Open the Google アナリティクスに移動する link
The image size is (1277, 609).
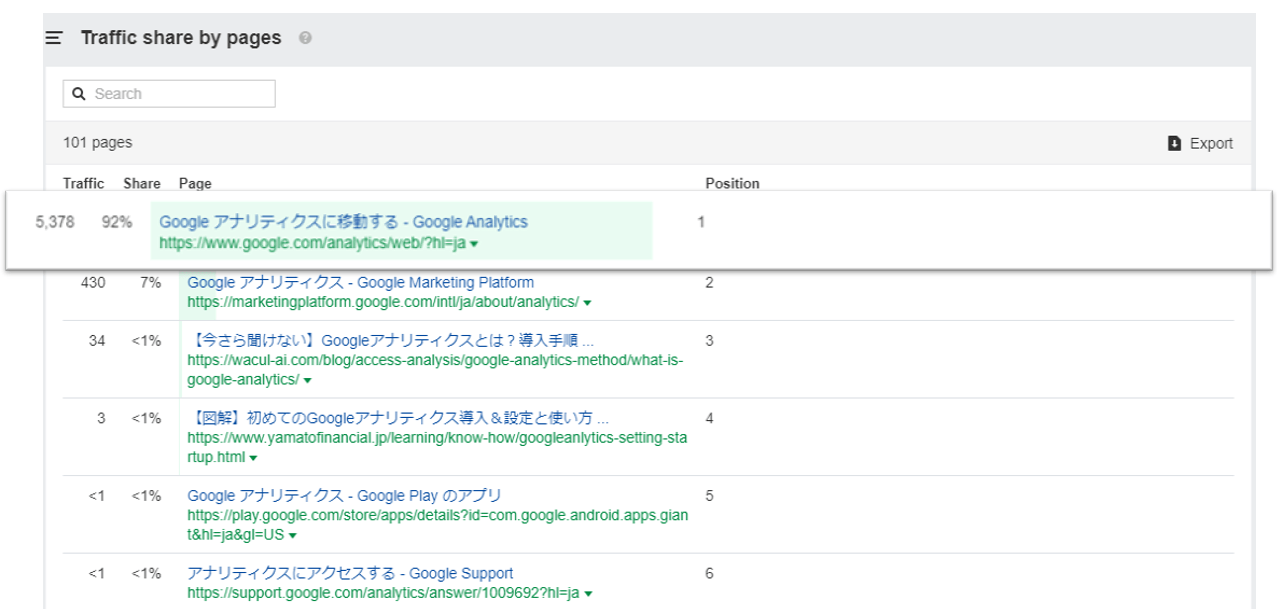(x=345, y=221)
